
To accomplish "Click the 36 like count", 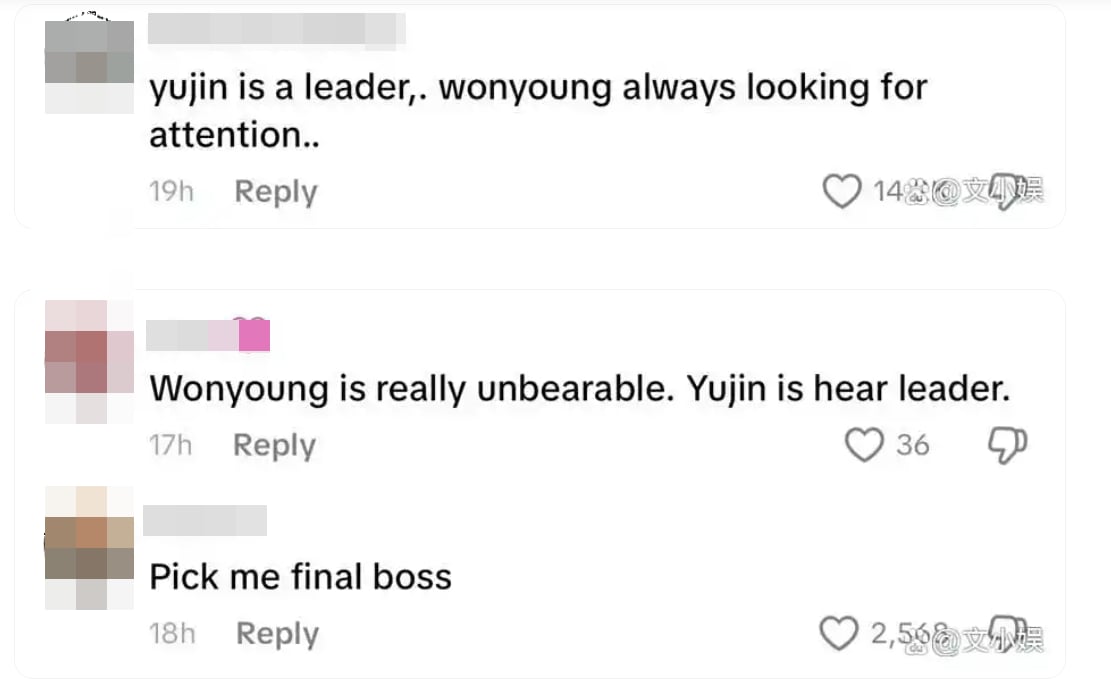I will [913, 445].
